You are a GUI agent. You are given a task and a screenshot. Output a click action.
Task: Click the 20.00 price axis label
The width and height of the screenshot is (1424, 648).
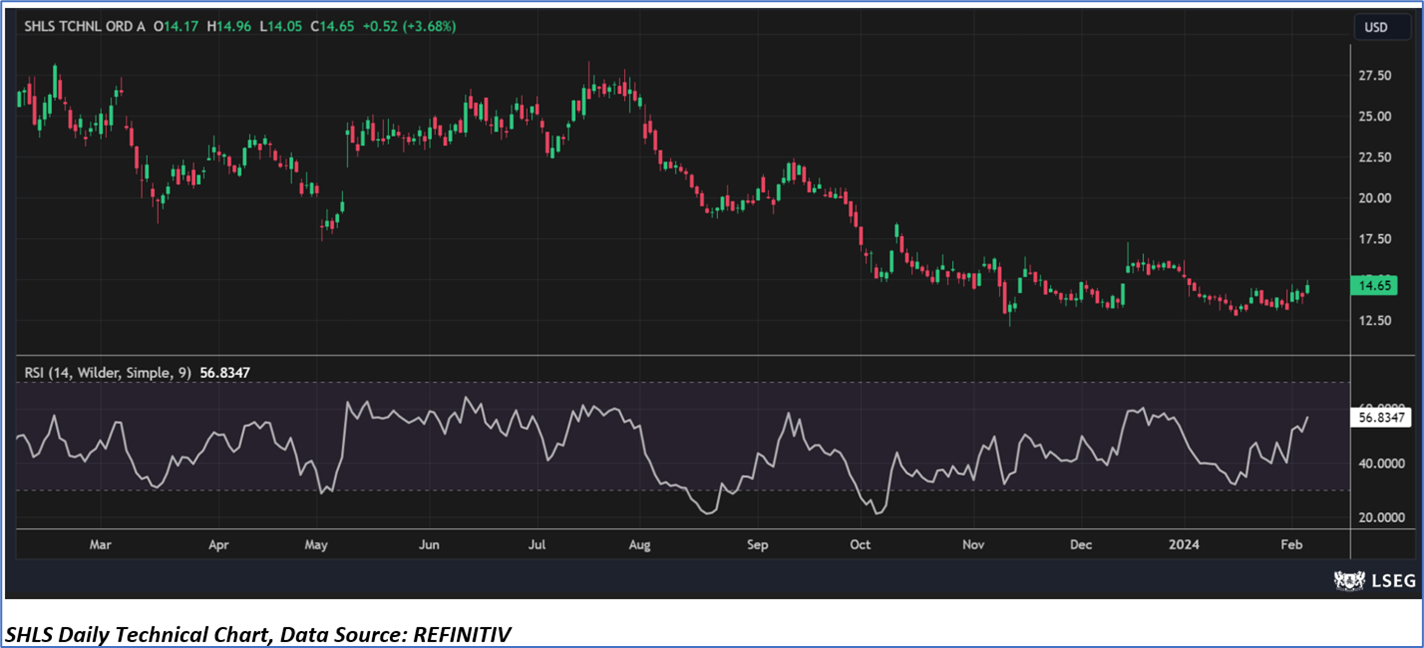click(x=1376, y=198)
